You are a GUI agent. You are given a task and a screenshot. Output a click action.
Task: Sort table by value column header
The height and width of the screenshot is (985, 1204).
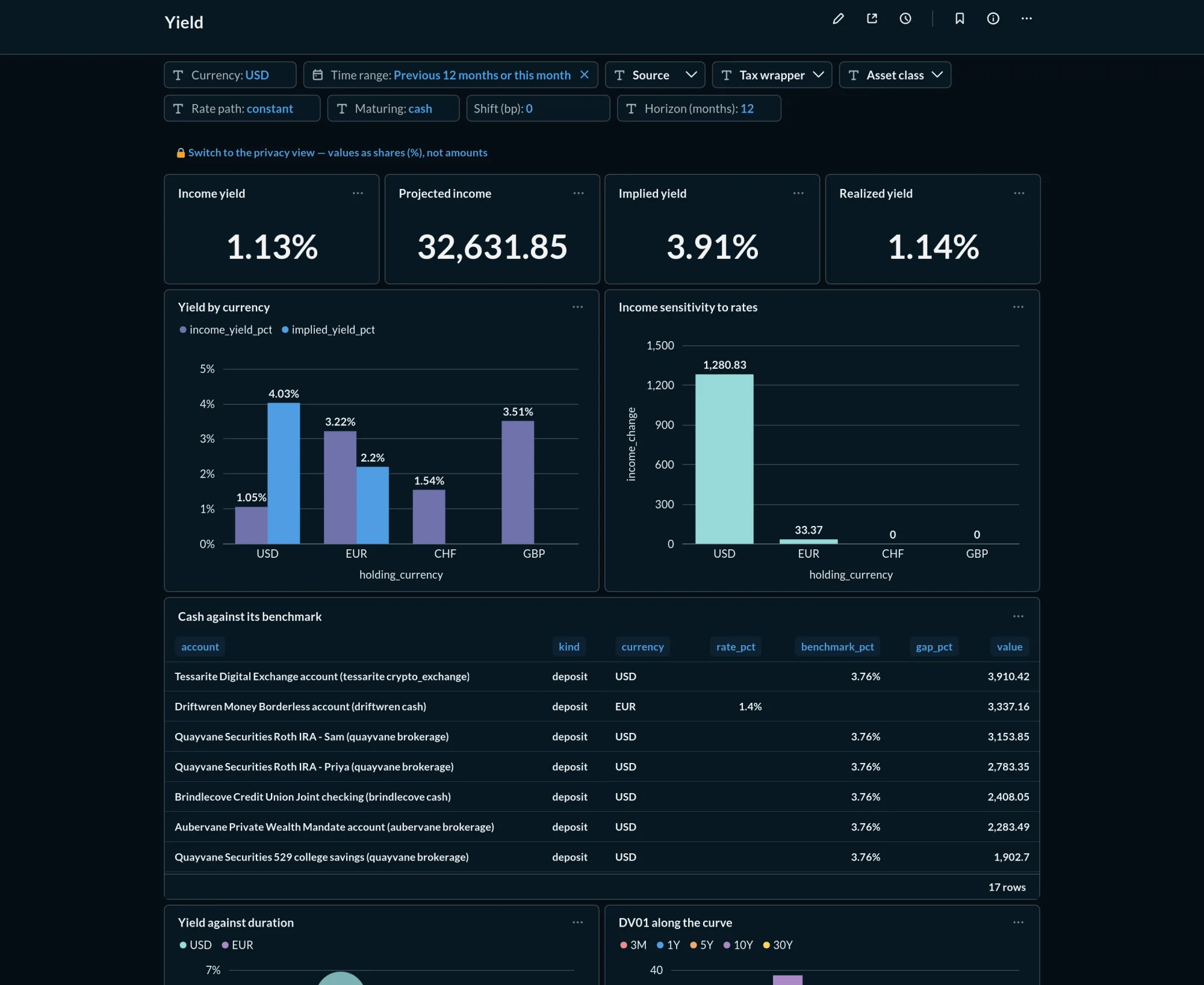[x=1010, y=647]
